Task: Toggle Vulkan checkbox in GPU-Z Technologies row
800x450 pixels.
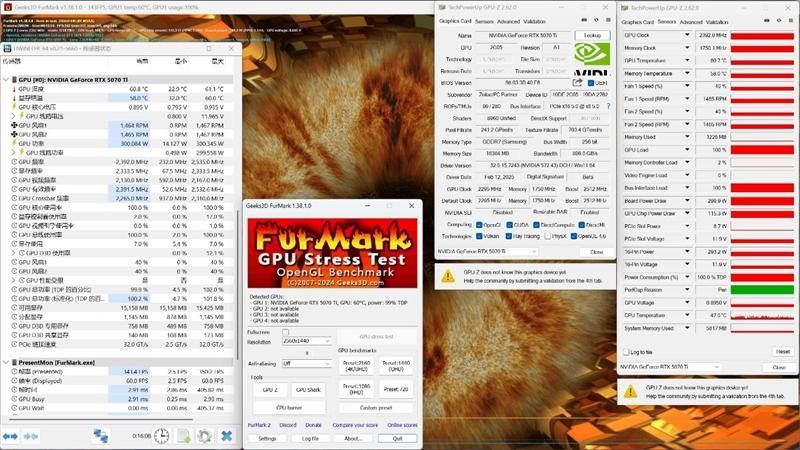Action: click(479, 236)
